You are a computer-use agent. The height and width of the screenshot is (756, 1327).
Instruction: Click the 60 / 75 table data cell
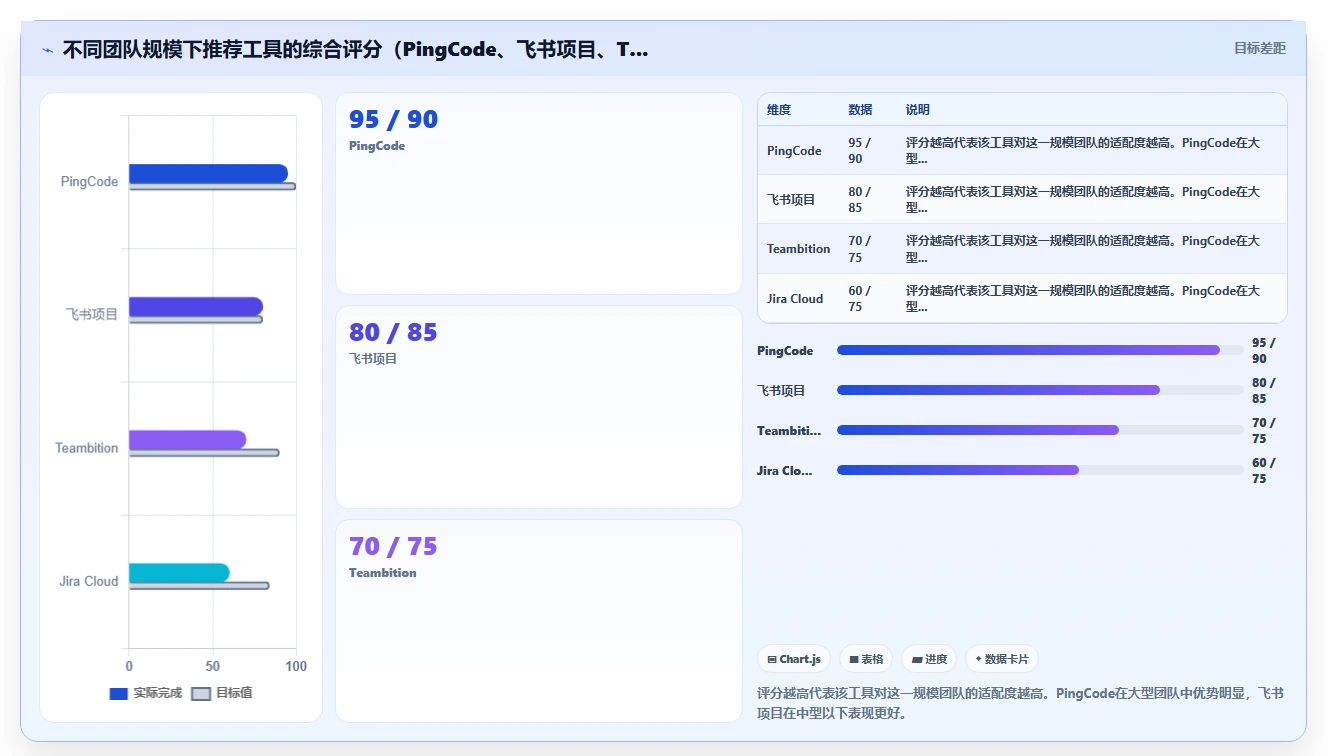(860, 299)
